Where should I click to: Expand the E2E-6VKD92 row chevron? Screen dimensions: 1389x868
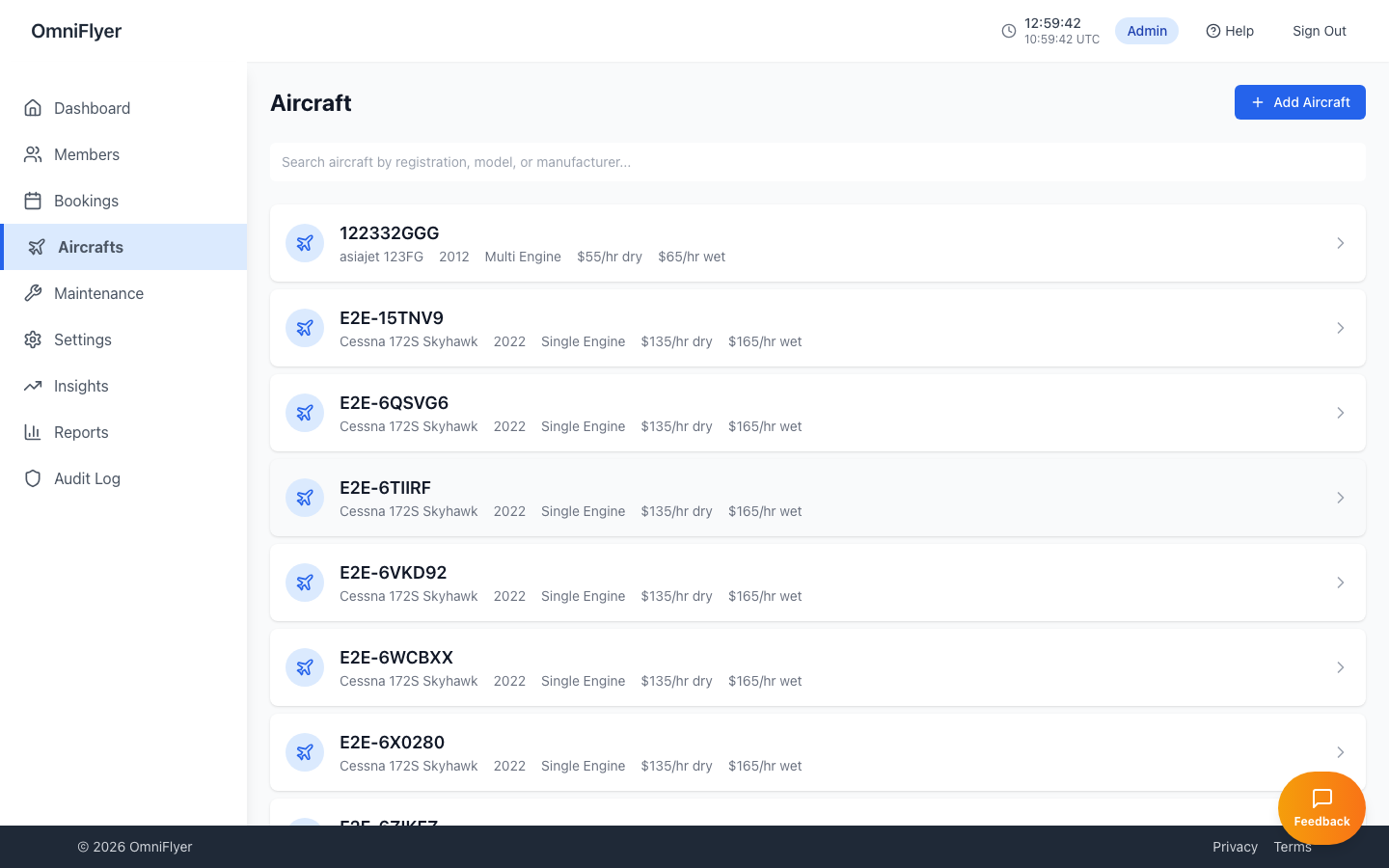pyautogui.click(x=1341, y=583)
